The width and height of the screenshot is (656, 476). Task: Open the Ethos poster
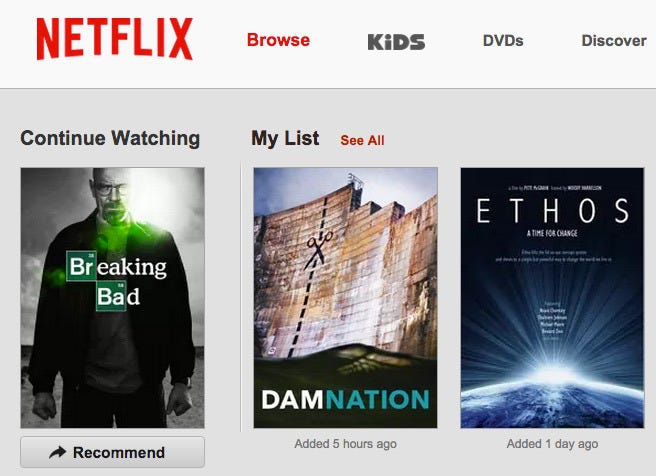click(x=552, y=298)
